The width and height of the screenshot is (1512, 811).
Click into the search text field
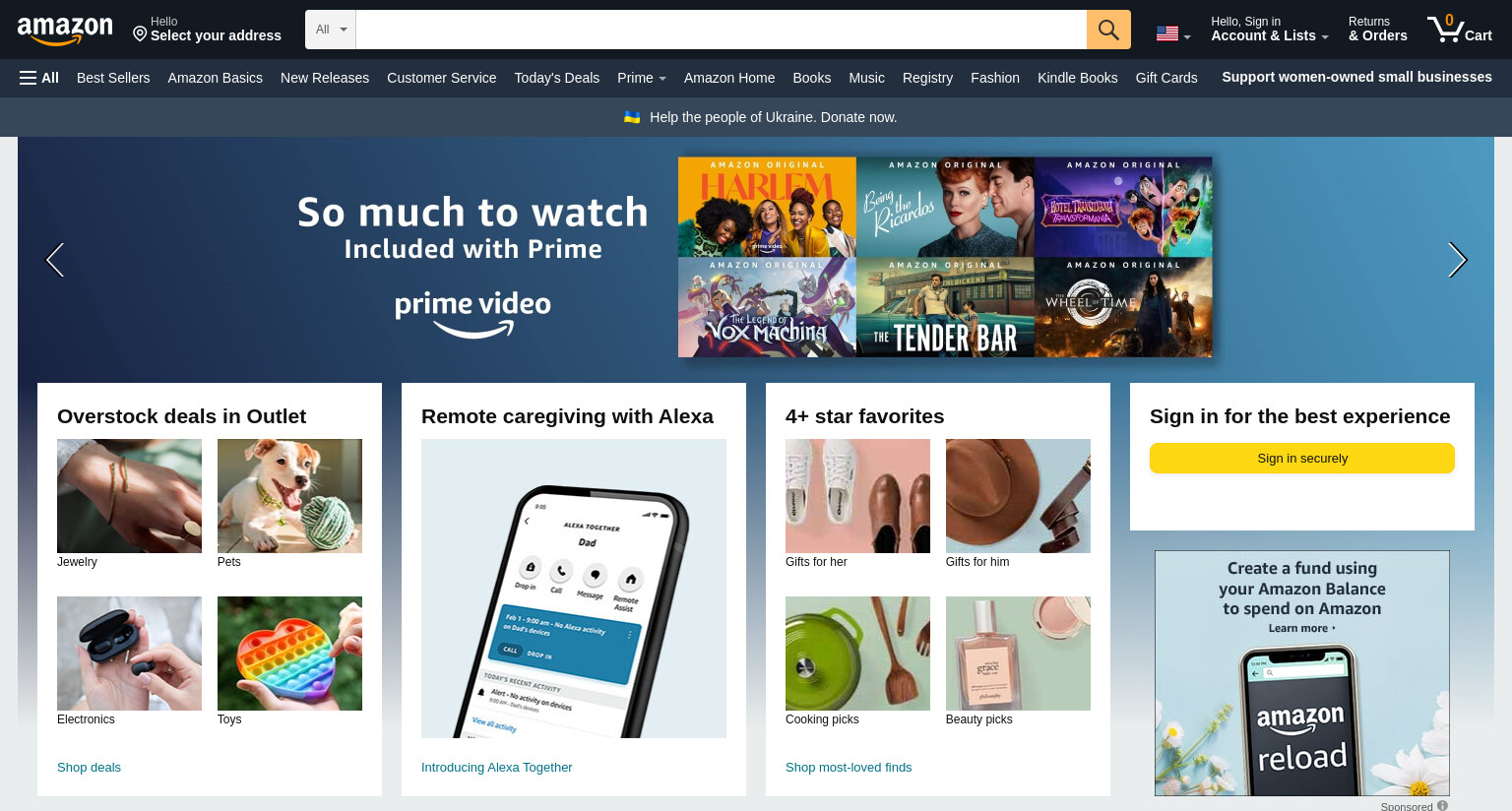pos(721,30)
